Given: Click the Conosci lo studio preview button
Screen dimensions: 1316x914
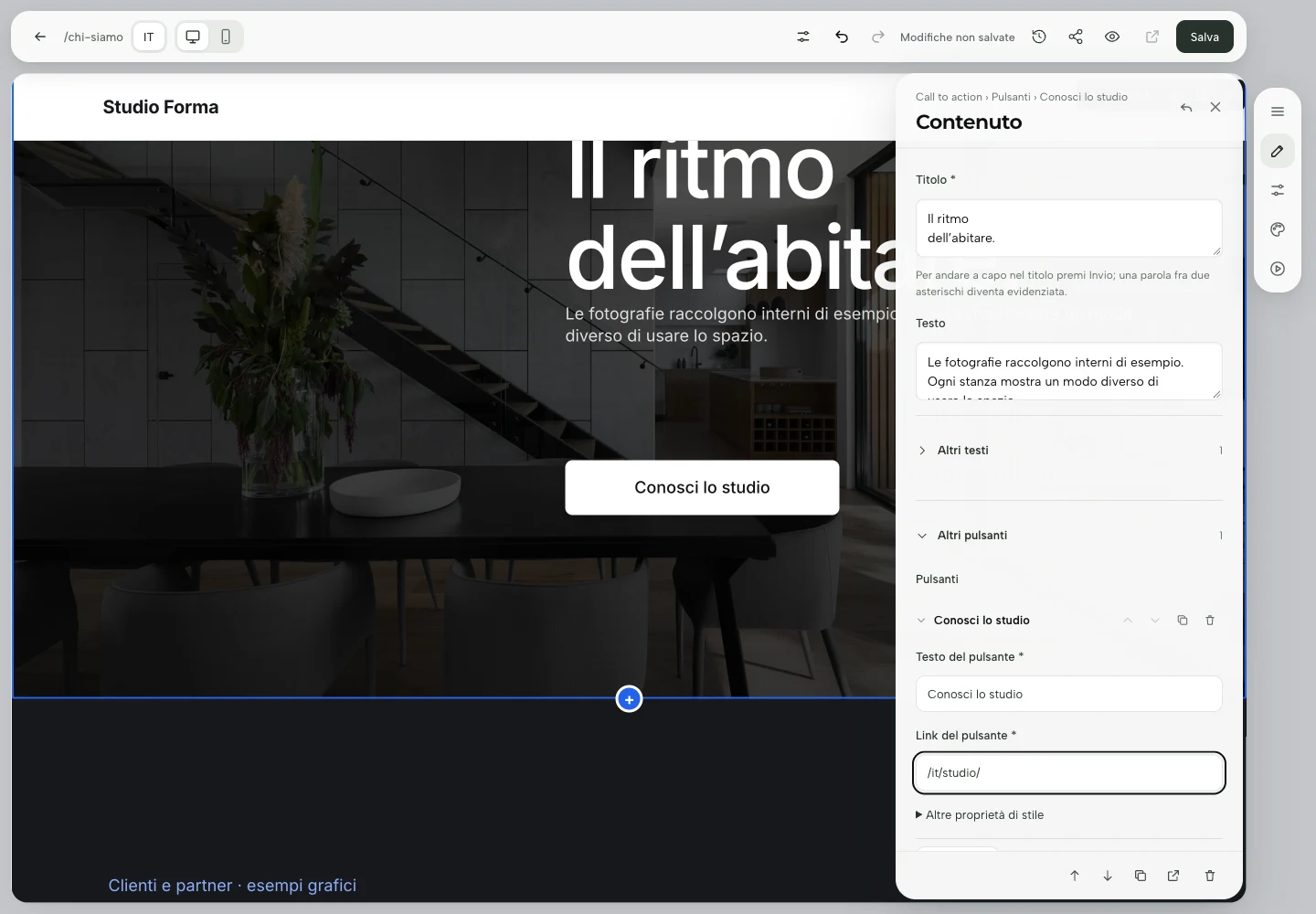Looking at the screenshot, I should [x=702, y=487].
